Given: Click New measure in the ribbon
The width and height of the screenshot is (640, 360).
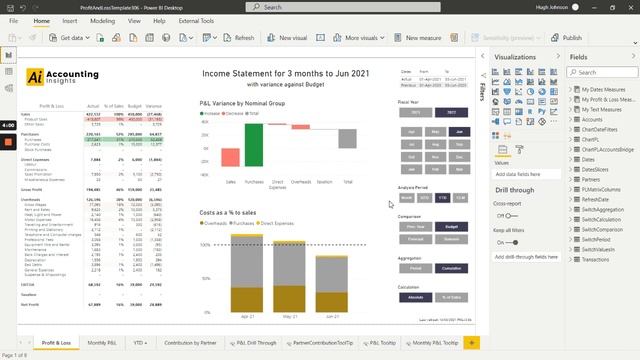Looking at the screenshot, I should coord(418,38).
